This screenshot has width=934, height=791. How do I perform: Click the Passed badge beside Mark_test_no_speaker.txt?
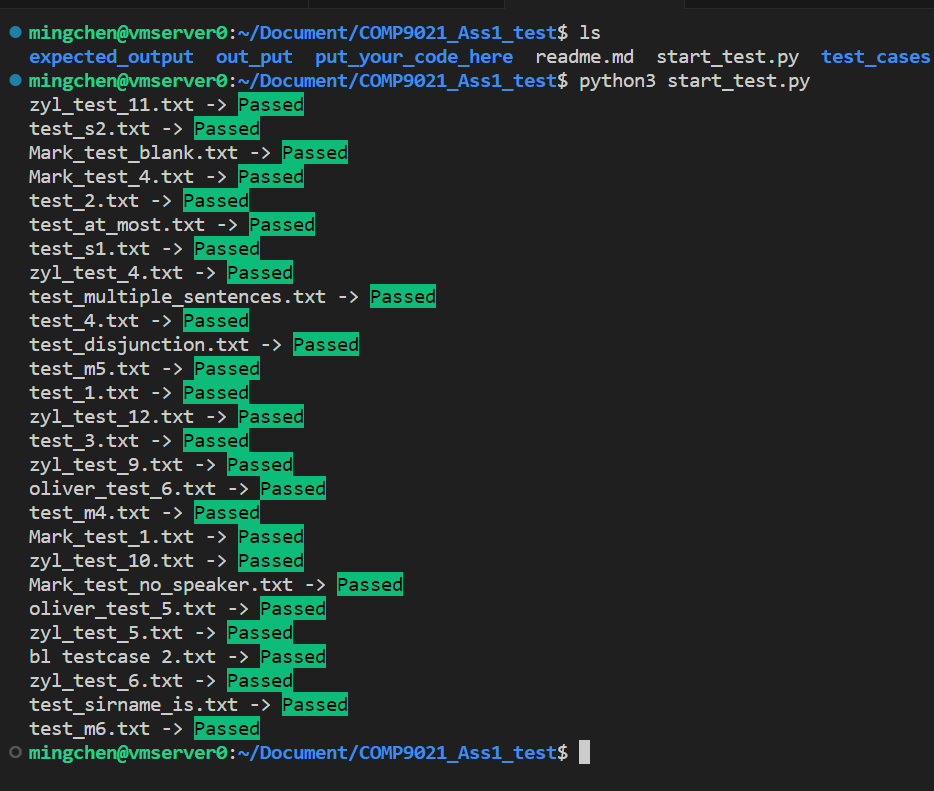pos(370,584)
